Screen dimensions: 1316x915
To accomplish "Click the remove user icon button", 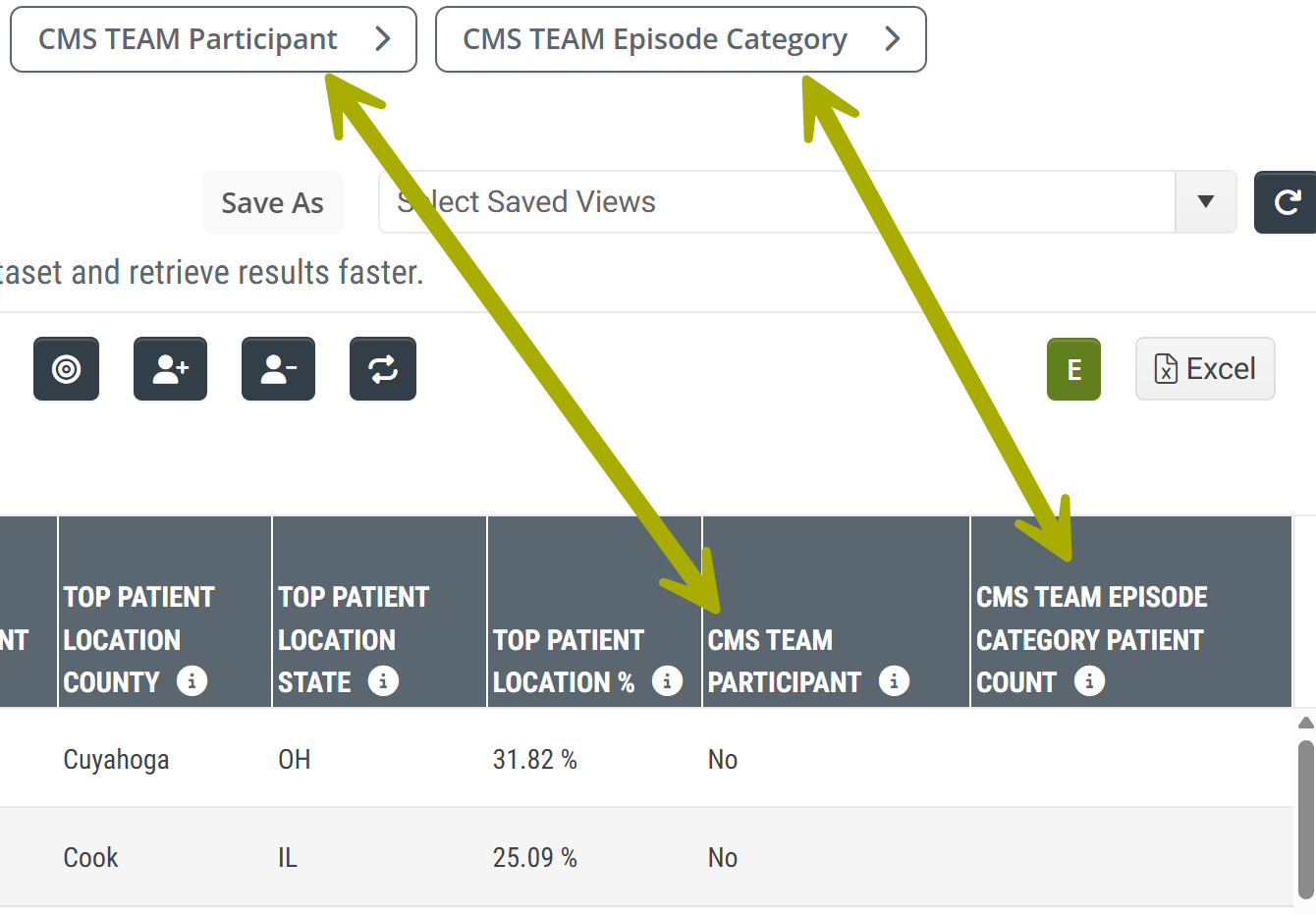I will click(278, 369).
